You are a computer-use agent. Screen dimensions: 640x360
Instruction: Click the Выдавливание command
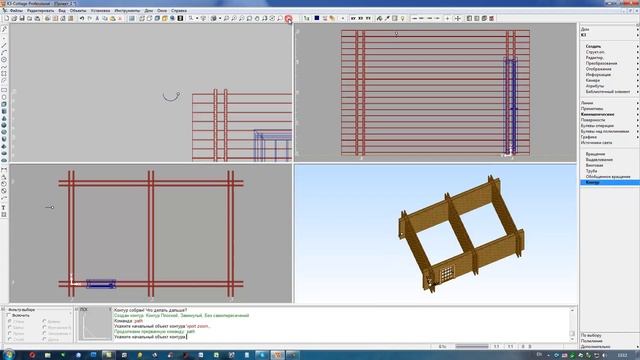click(x=599, y=160)
